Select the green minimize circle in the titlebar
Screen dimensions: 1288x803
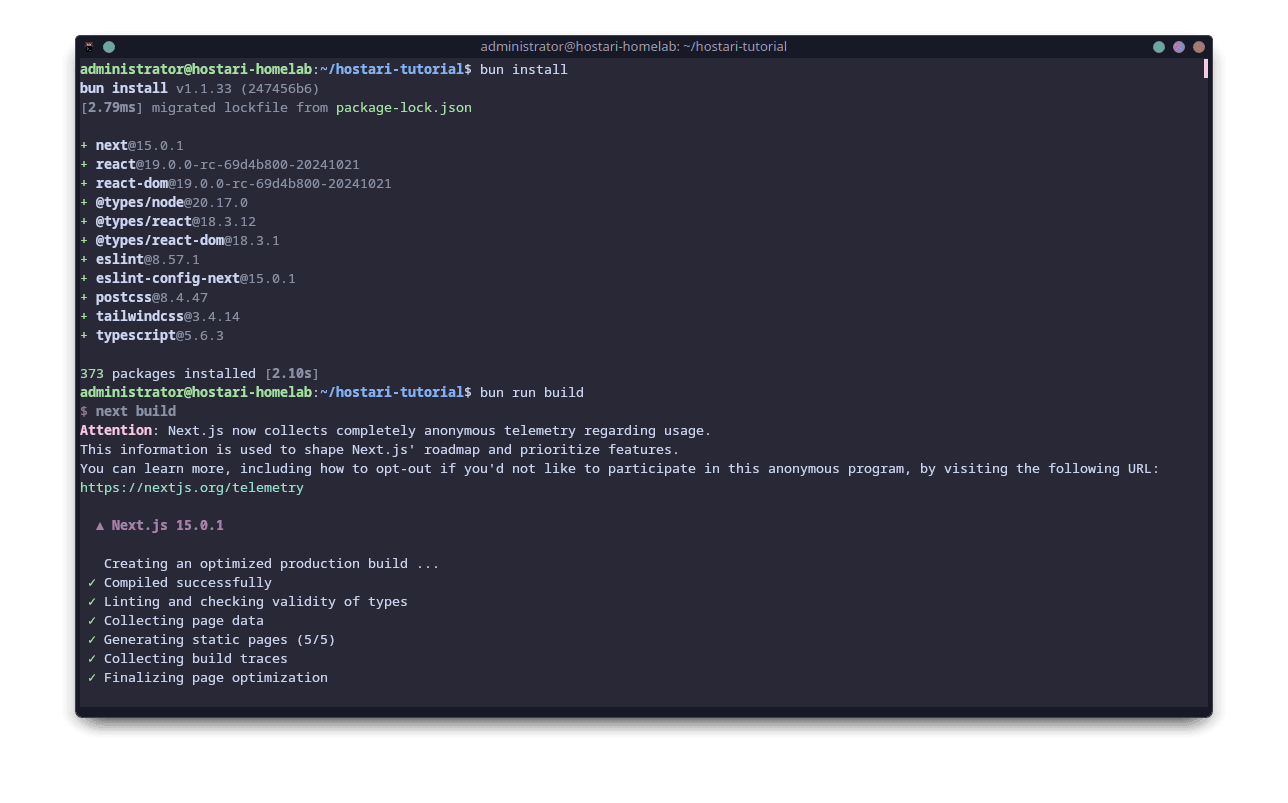1157,46
